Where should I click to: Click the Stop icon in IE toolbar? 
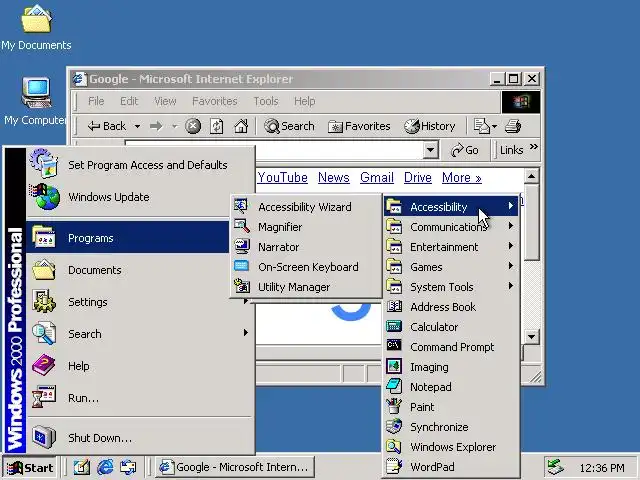click(193, 126)
